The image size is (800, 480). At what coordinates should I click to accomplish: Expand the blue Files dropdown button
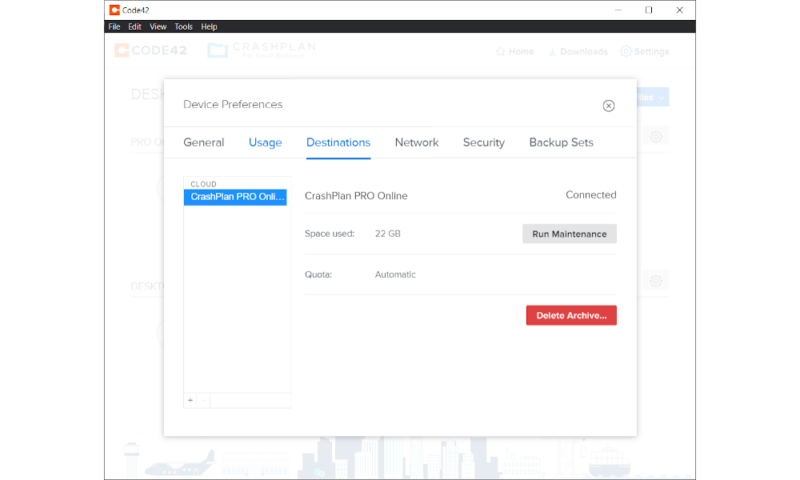(653, 97)
